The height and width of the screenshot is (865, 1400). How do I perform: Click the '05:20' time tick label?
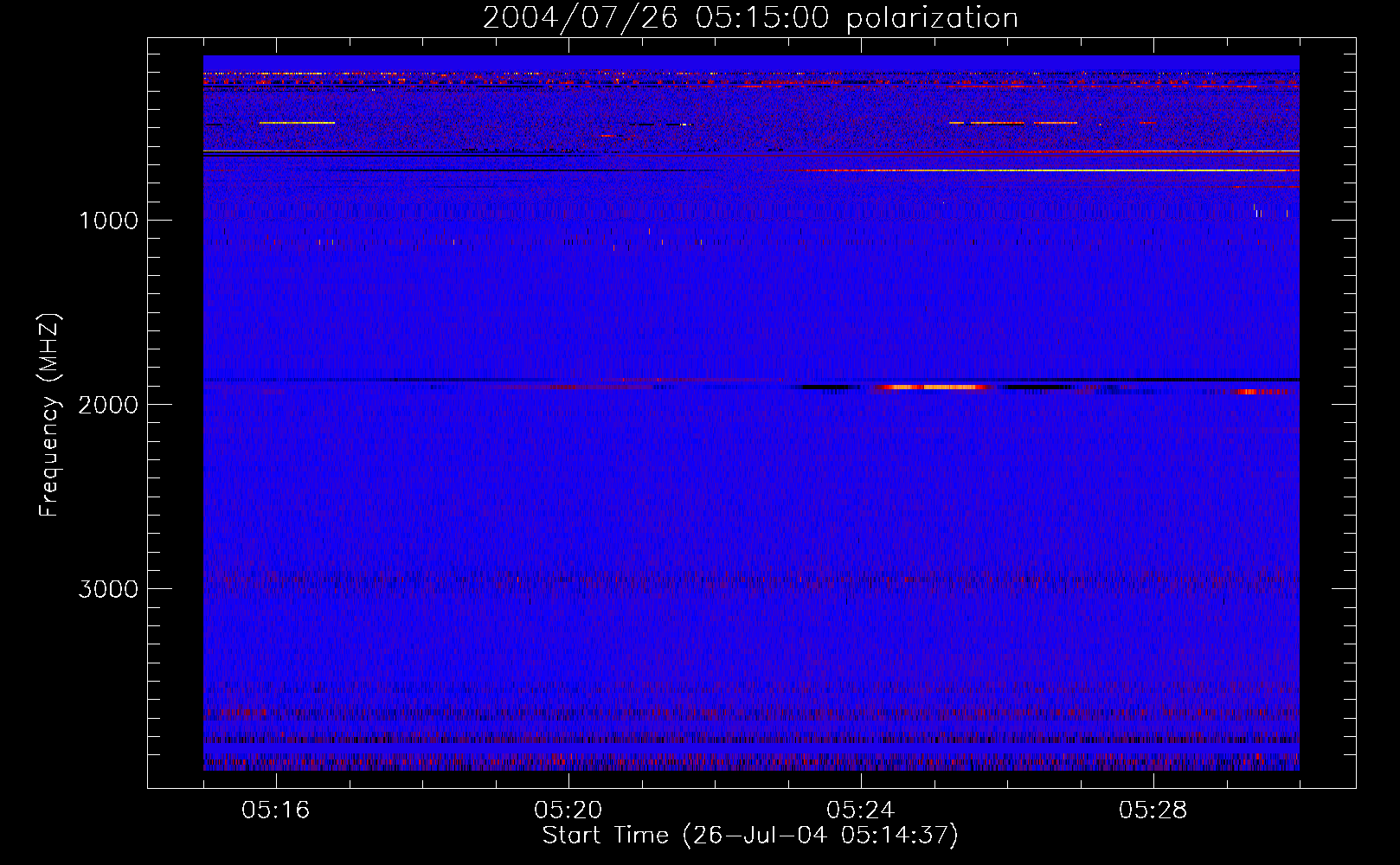point(568,811)
